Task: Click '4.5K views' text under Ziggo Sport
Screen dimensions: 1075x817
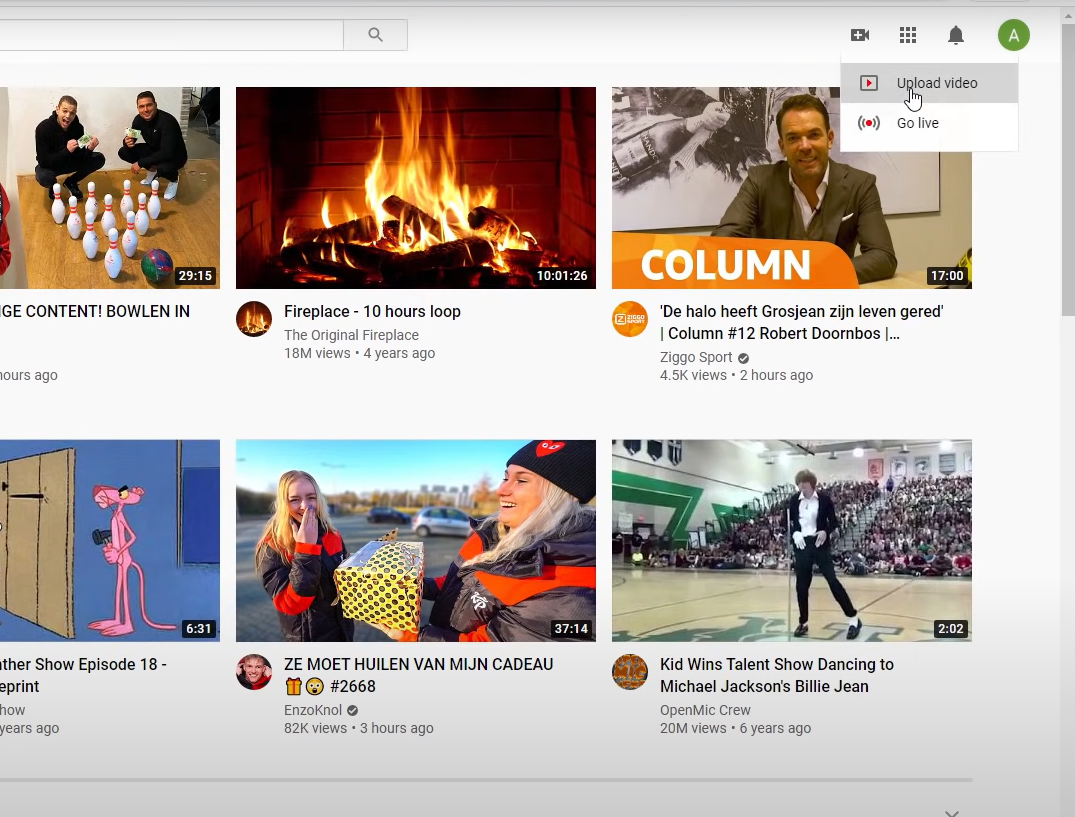Action: tap(692, 376)
